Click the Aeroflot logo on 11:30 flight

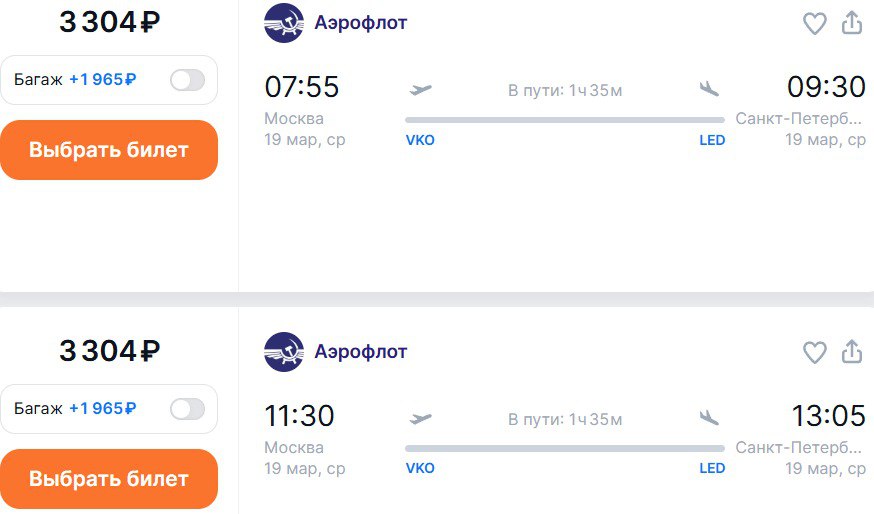point(284,352)
